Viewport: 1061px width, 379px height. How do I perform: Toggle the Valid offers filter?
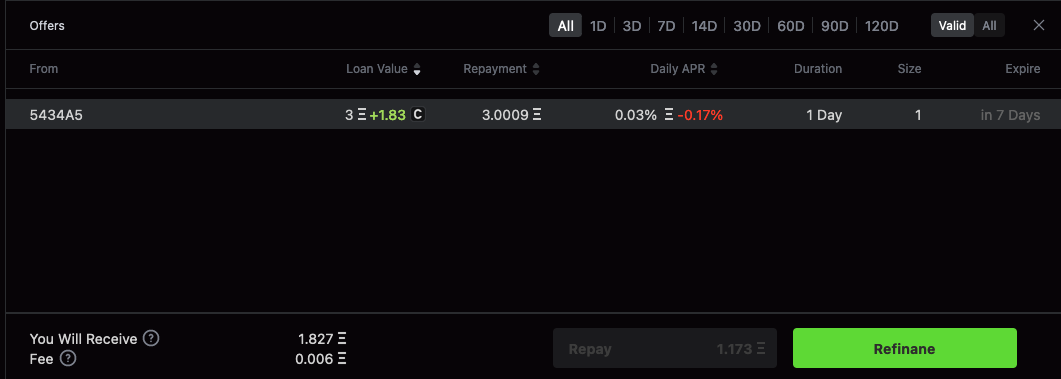[952, 26]
